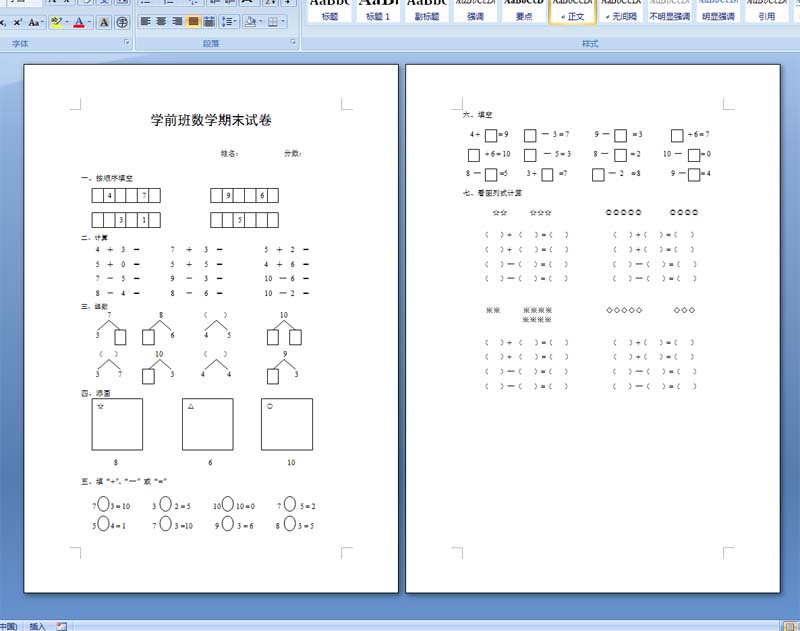Center align the text
Viewport: 800px width, 631px height.
[x=161, y=21]
